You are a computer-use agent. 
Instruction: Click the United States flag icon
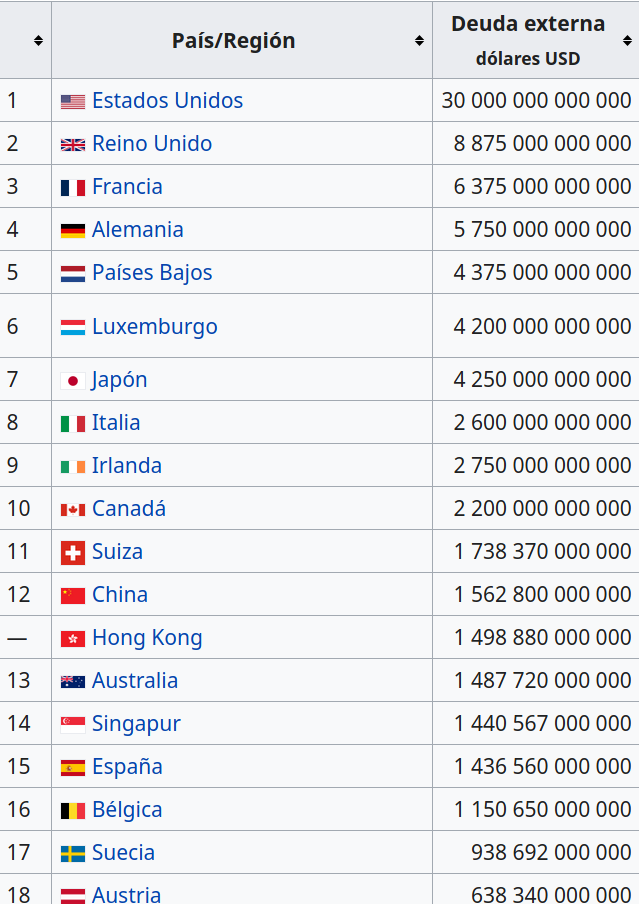tap(72, 101)
